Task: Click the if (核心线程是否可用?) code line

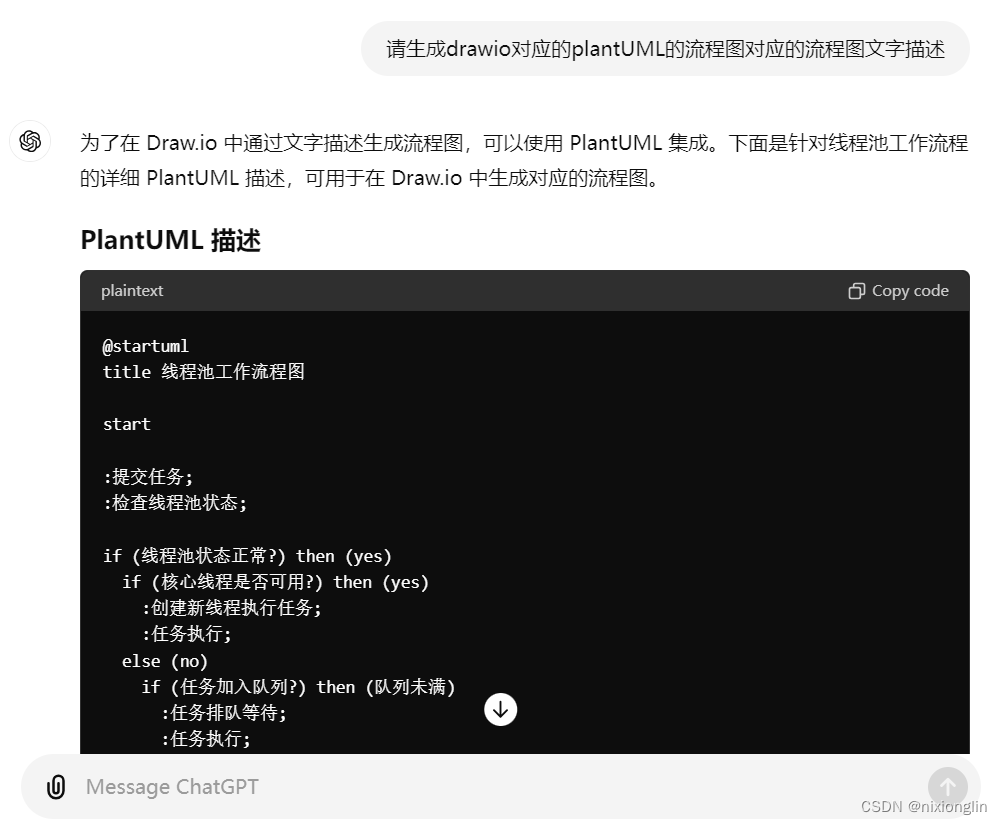Action: pos(275,582)
